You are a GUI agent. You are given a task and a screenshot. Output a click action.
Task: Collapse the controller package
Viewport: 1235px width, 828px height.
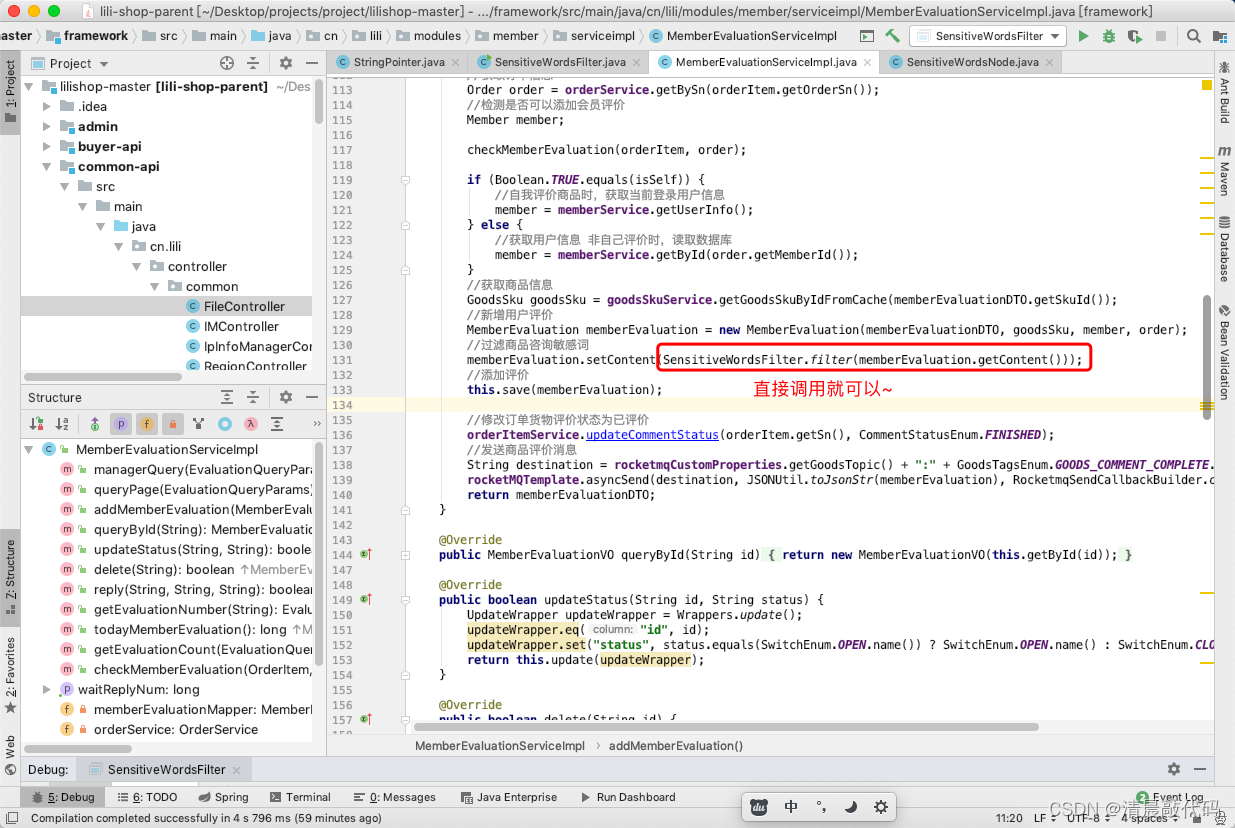138,267
